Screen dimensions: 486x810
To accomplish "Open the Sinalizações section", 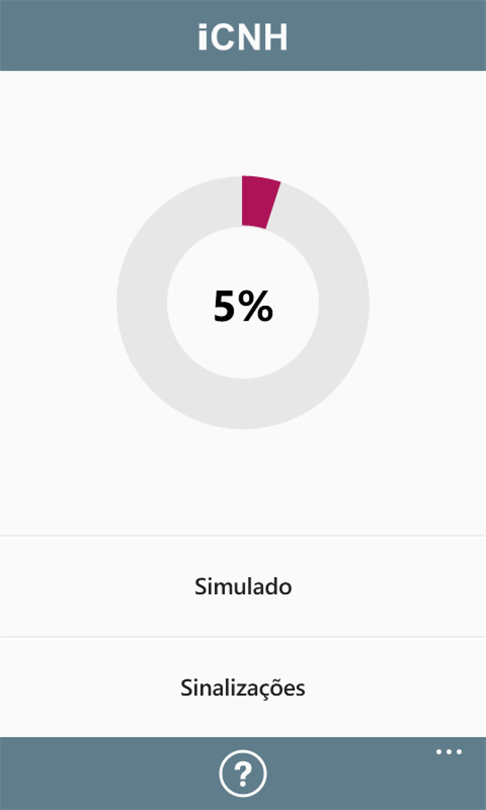I will (243, 688).
